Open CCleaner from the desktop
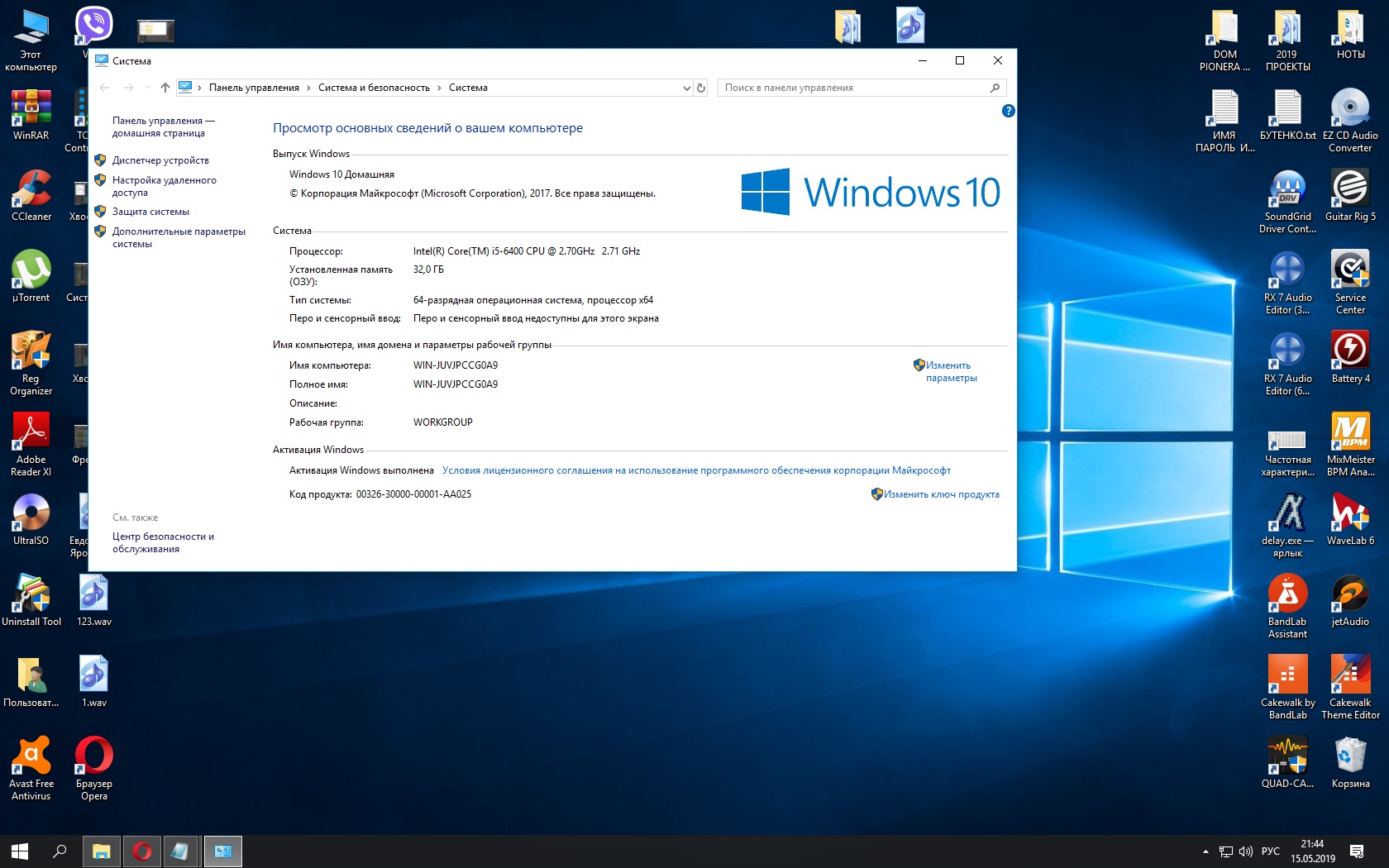1389x868 pixels. (31, 195)
